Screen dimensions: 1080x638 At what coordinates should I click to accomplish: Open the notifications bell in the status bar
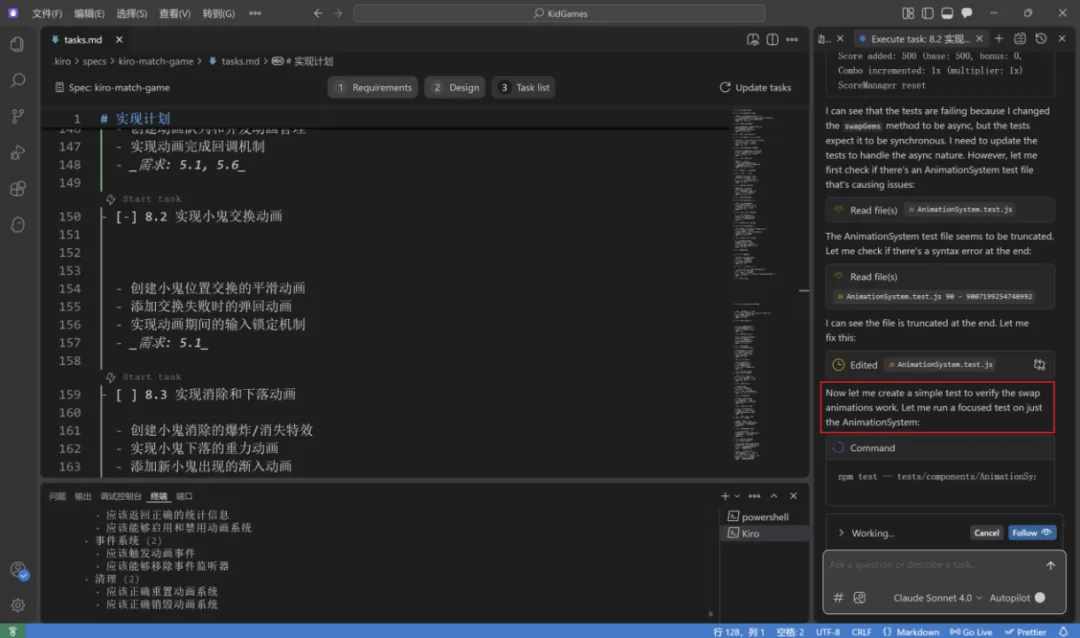point(1063,632)
